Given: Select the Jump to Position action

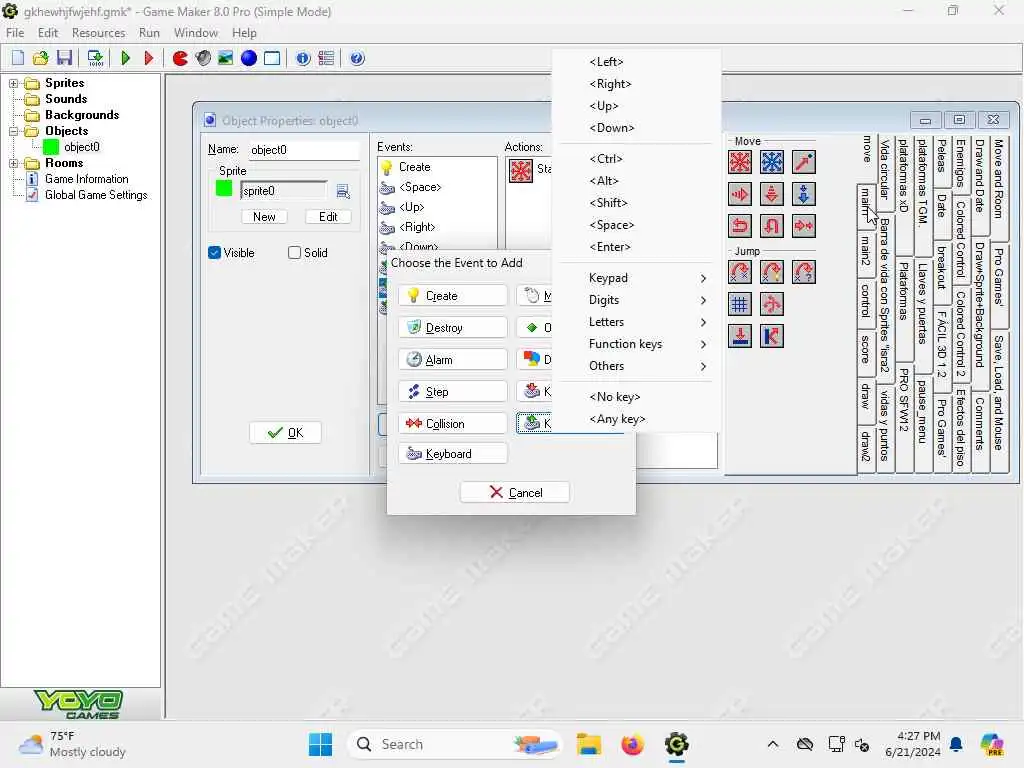Looking at the screenshot, I should [x=740, y=272].
